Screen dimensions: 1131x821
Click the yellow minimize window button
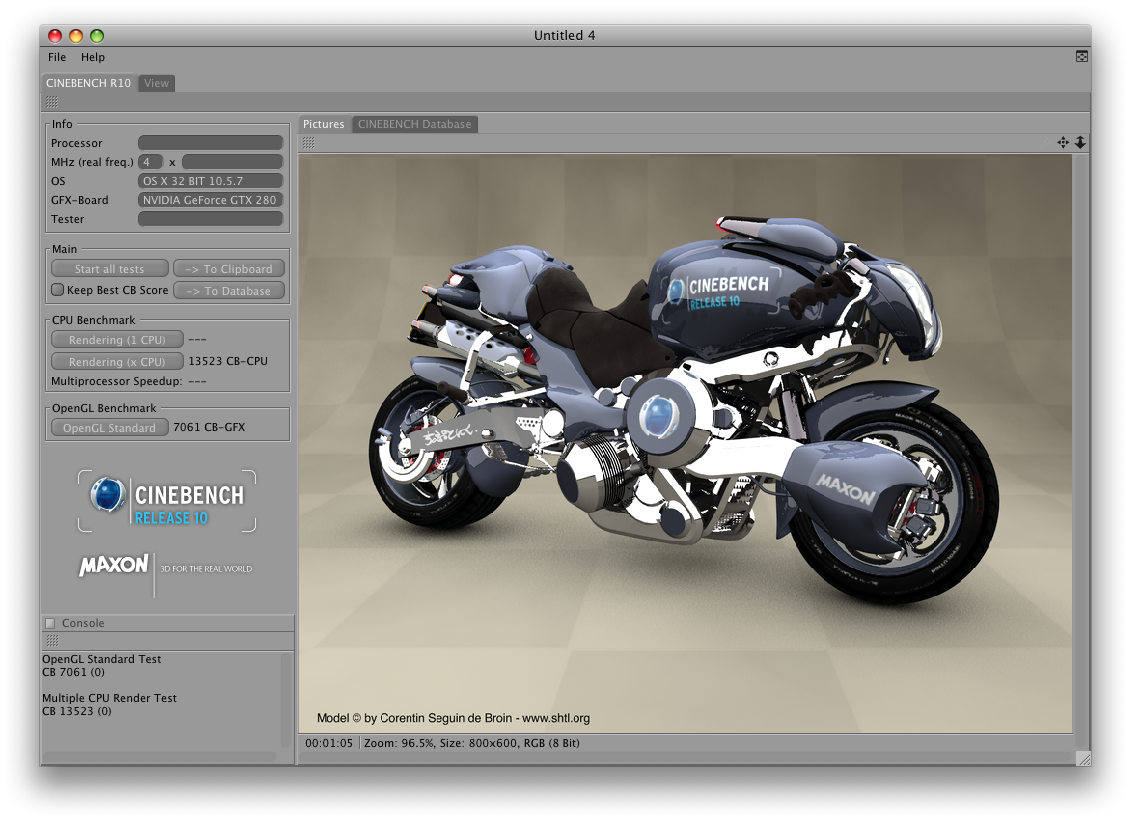coord(76,35)
